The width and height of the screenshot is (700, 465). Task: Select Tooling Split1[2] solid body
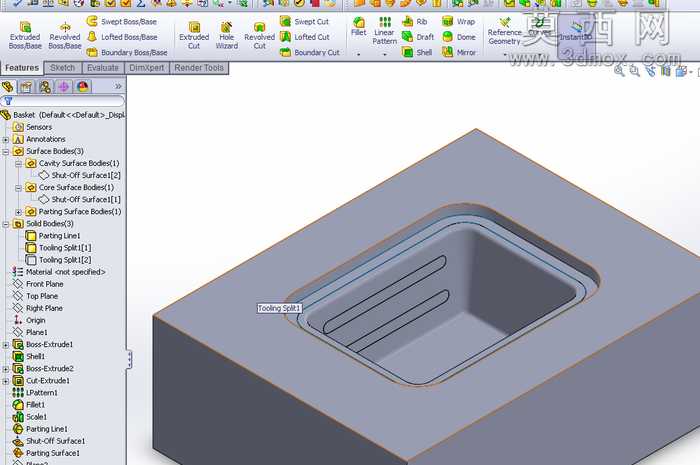coord(58,260)
